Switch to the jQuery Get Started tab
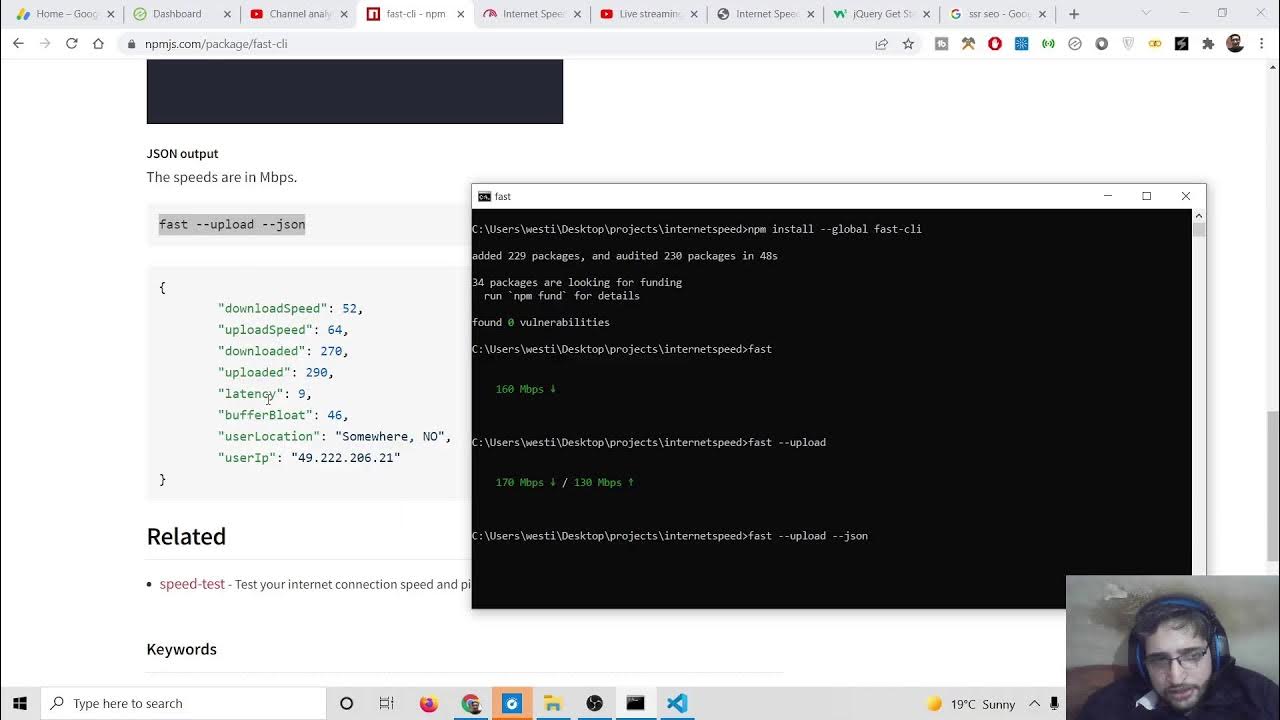This screenshot has height=720, width=1280. tap(883, 14)
